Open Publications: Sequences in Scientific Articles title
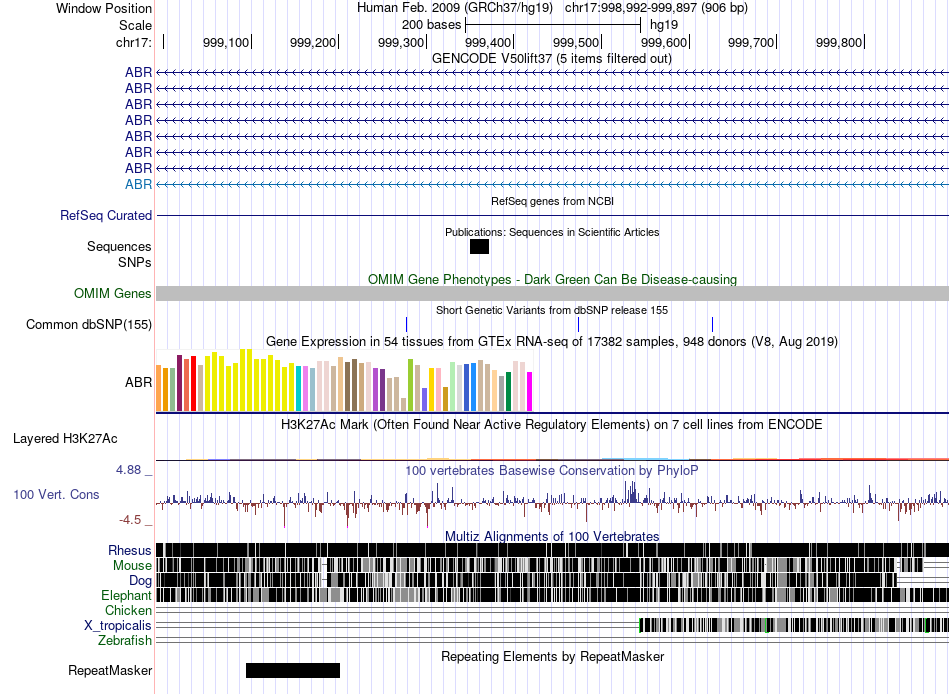This screenshot has height=694, width=950. tap(552, 232)
